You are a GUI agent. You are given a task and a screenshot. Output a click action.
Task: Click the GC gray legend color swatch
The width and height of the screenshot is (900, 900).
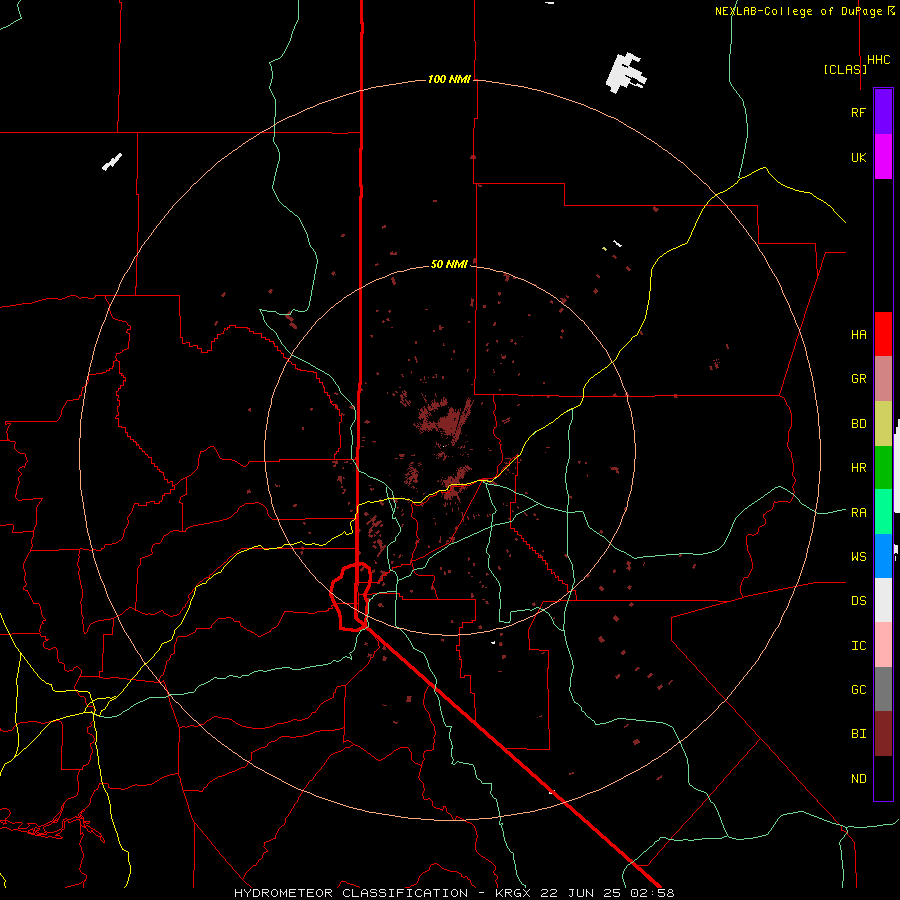tap(883, 689)
